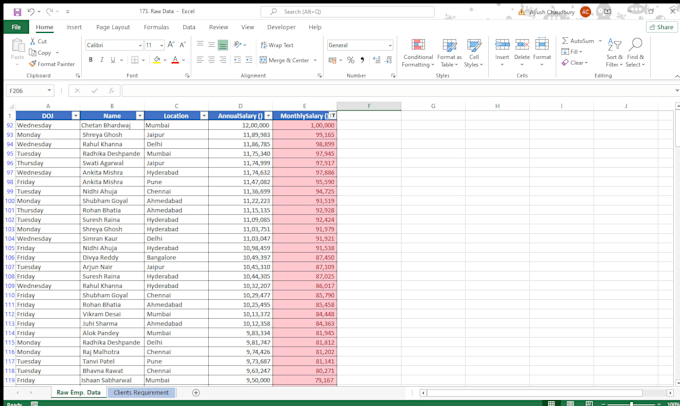This screenshot has width=680, height=406.
Task: Click the Share button
Action: click(x=661, y=27)
